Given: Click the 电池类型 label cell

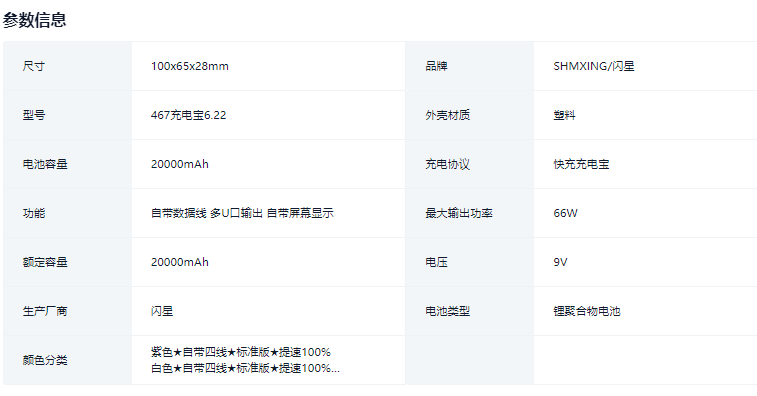Looking at the screenshot, I should coord(470,311).
